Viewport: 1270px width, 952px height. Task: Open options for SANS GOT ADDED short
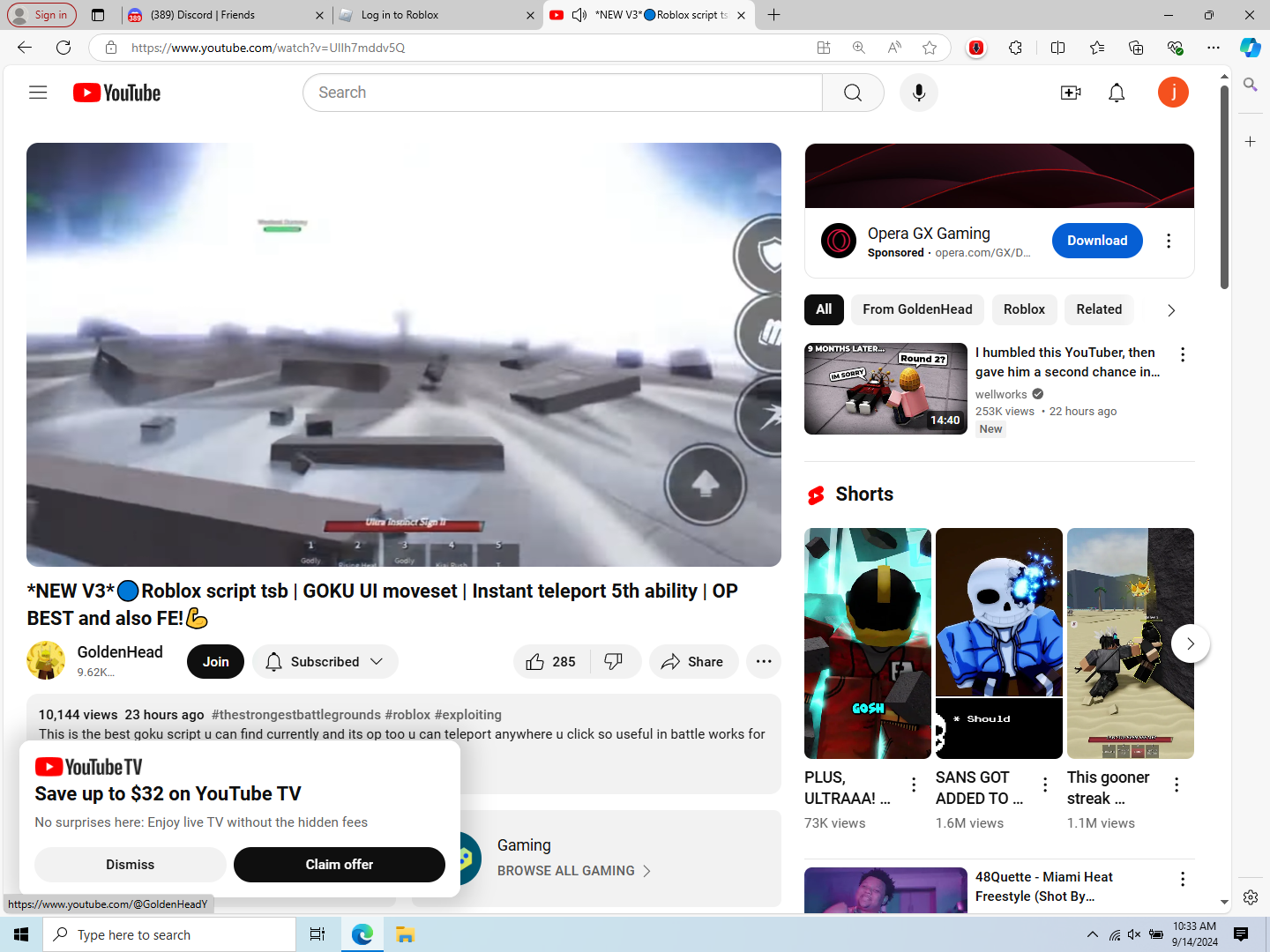click(x=1045, y=785)
